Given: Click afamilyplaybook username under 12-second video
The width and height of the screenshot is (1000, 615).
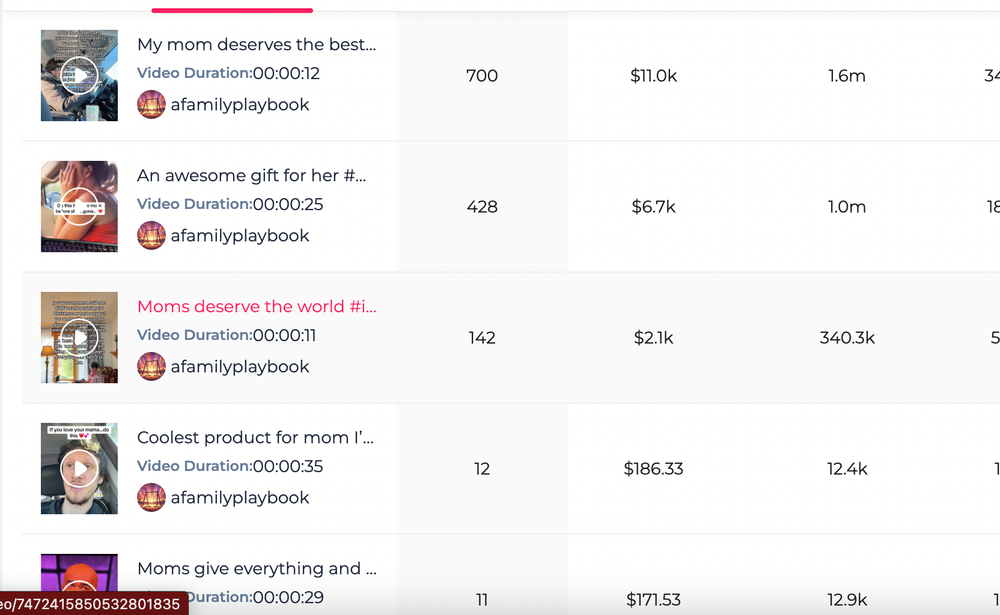Looking at the screenshot, I should [x=240, y=105].
